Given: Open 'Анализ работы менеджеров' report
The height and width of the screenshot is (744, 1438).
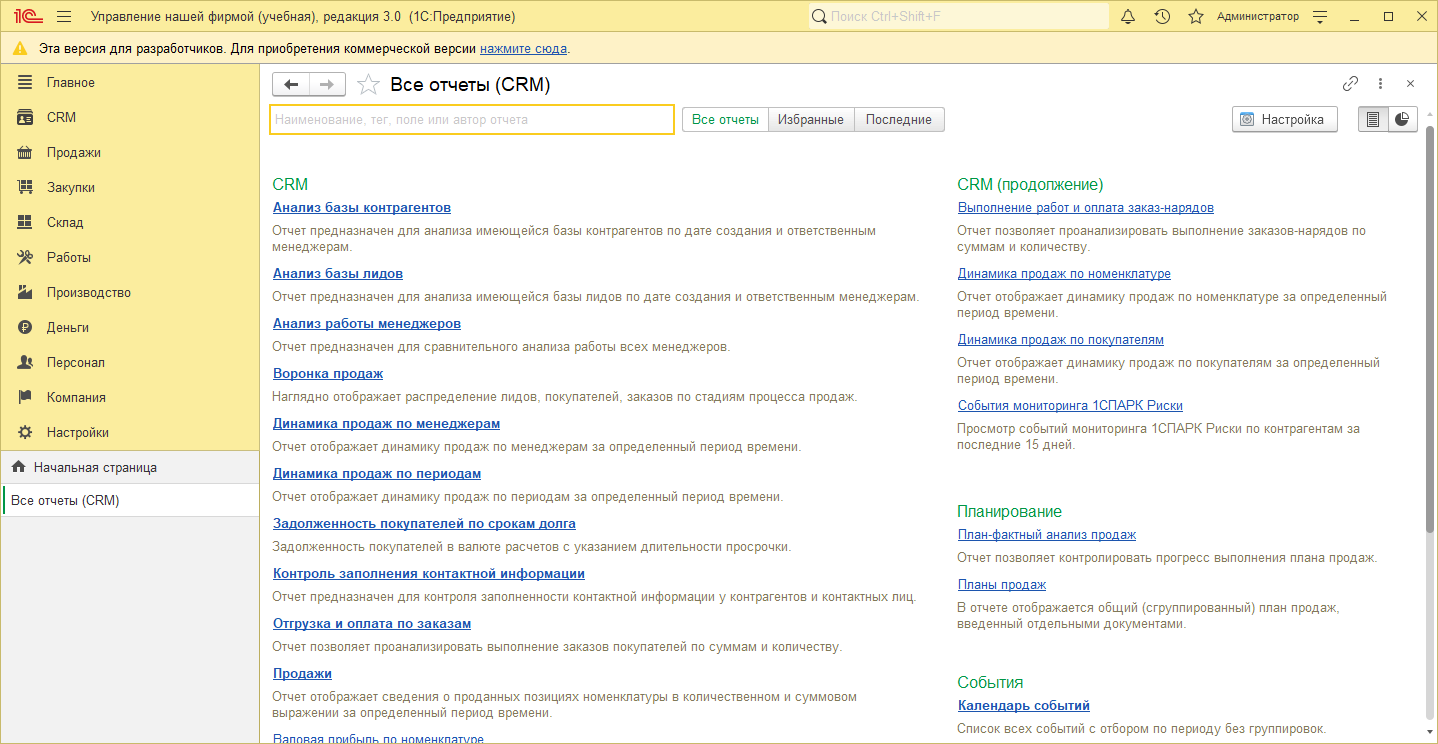Looking at the screenshot, I should click(367, 324).
